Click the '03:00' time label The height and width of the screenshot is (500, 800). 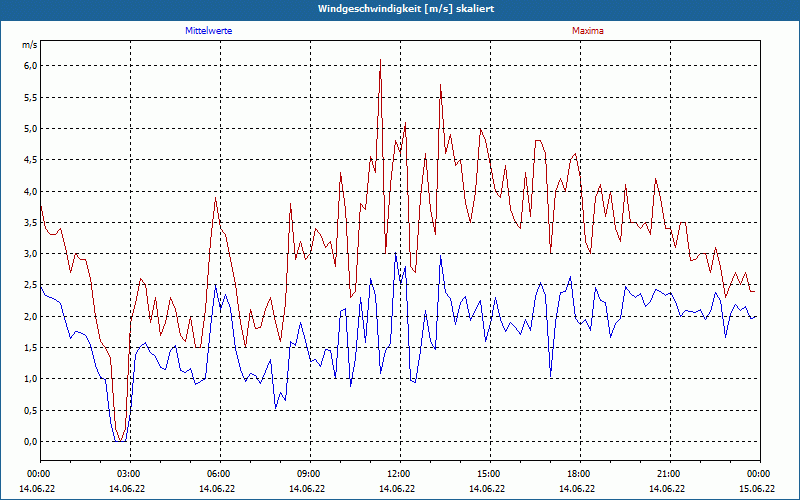click(x=128, y=474)
